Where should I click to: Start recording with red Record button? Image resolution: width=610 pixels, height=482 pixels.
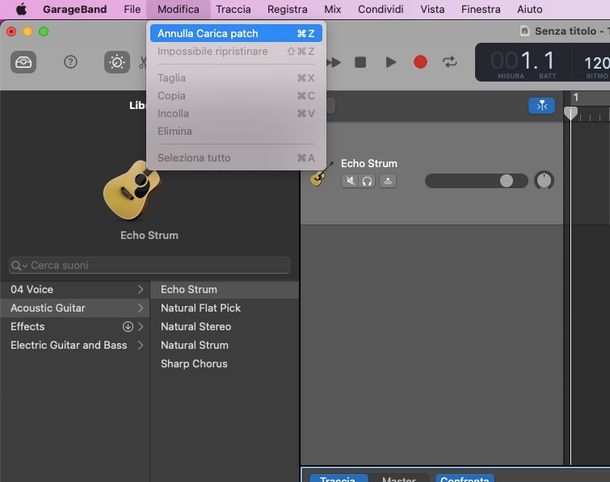420,62
